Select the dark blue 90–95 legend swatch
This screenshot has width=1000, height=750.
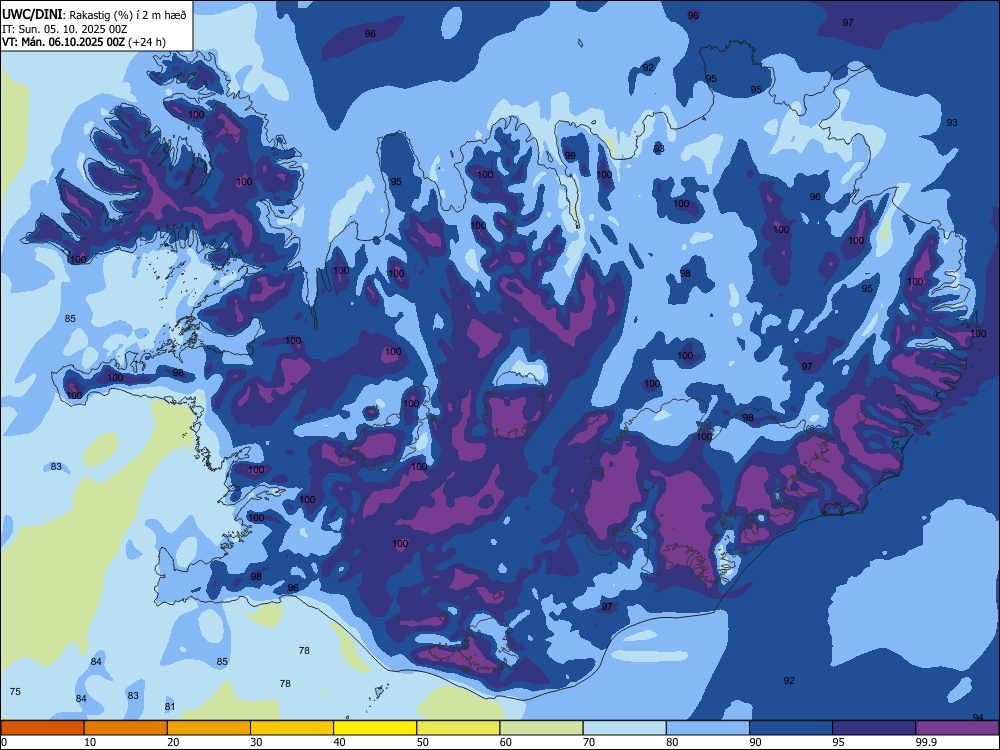click(791, 728)
